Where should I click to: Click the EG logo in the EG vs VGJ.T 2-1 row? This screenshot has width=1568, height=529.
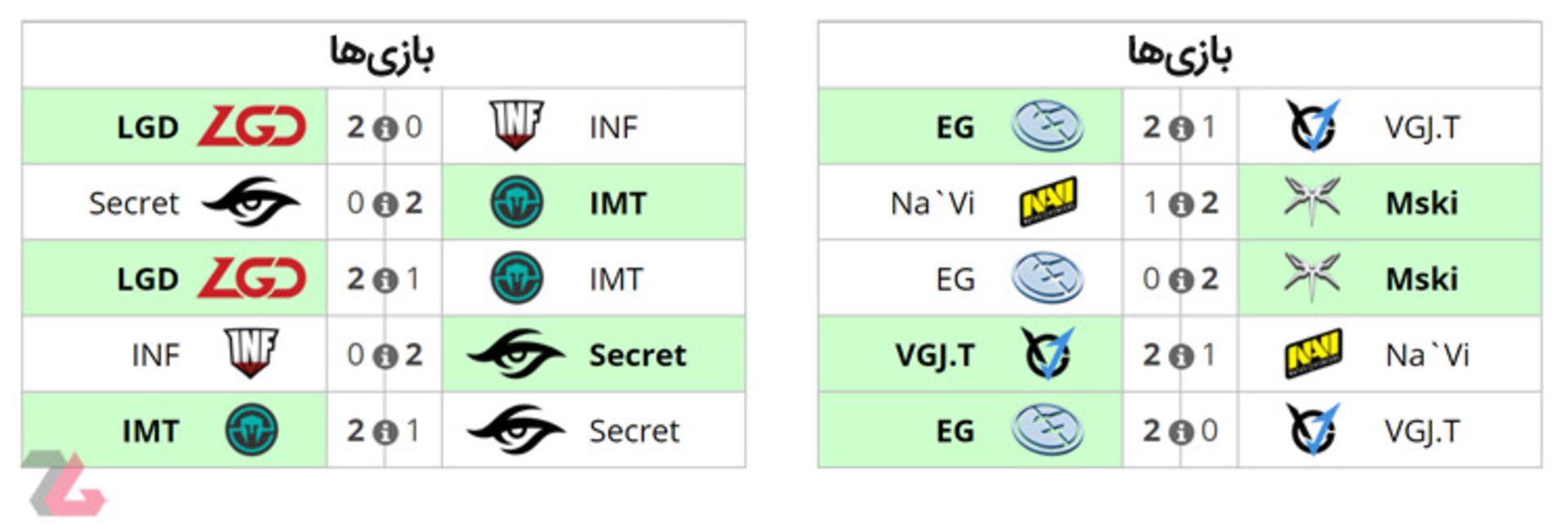pyautogui.click(x=1048, y=127)
